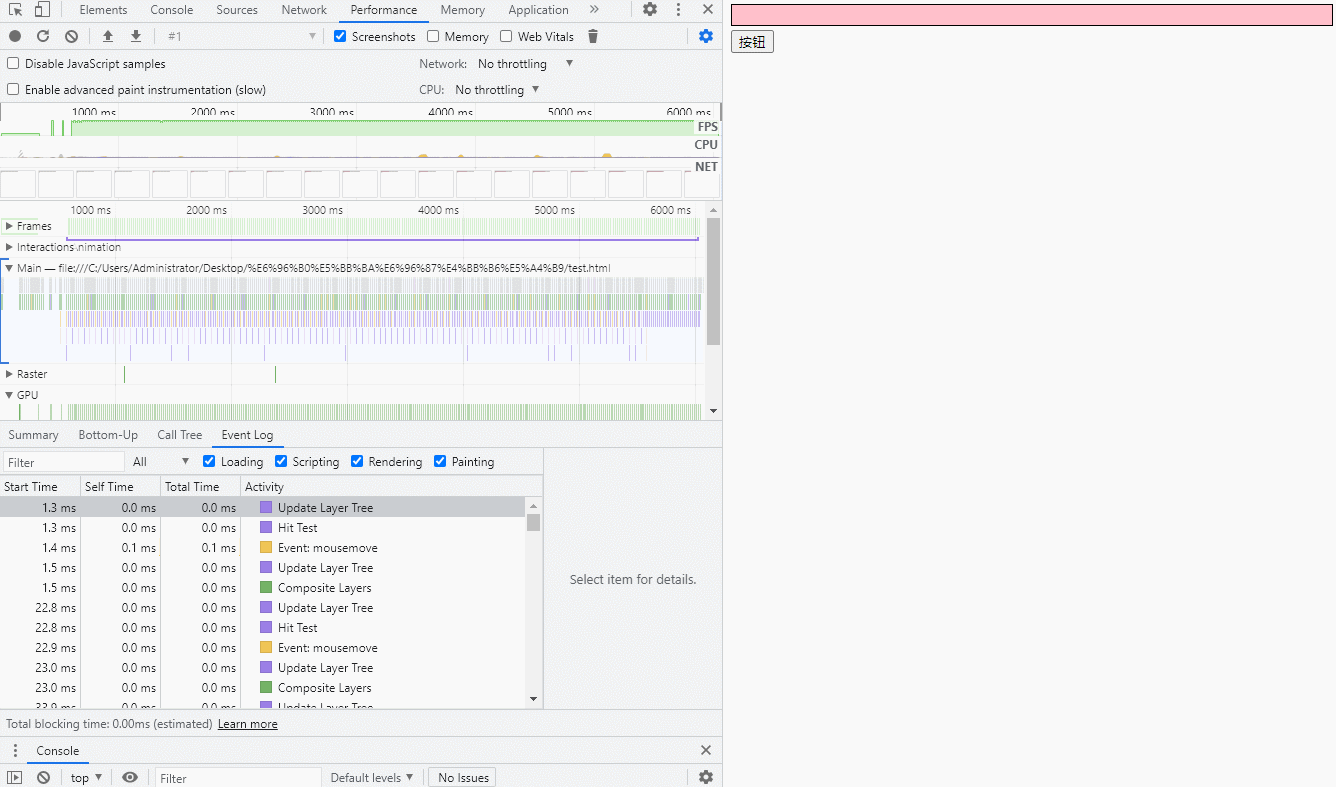Open the Learn more link
The image size is (1336, 787).
tap(248, 724)
